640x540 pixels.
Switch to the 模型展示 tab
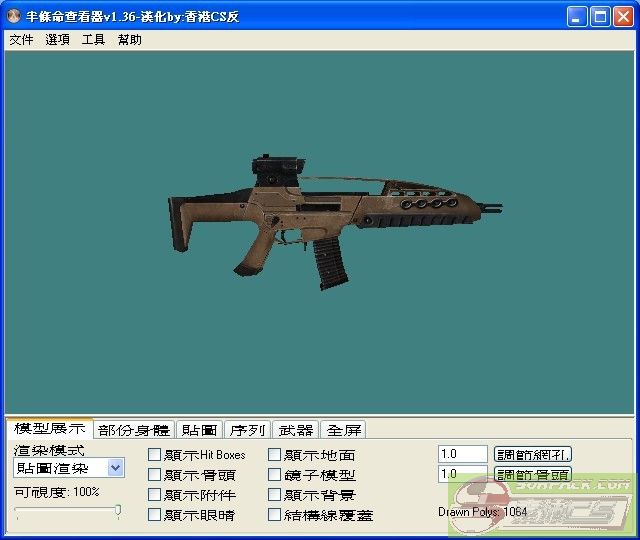coord(49,428)
